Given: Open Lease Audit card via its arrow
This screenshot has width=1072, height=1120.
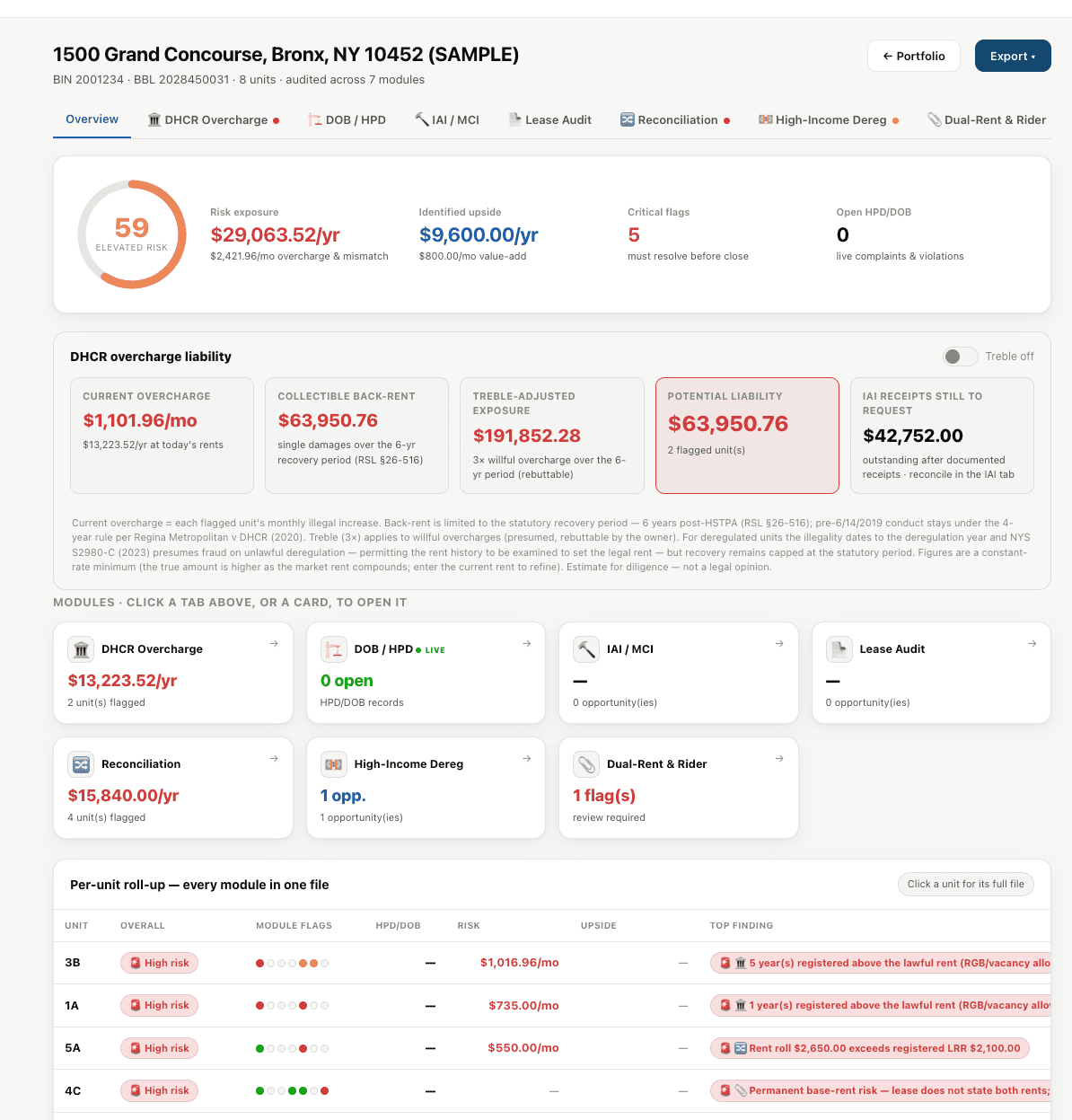Looking at the screenshot, I should tap(1032, 643).
